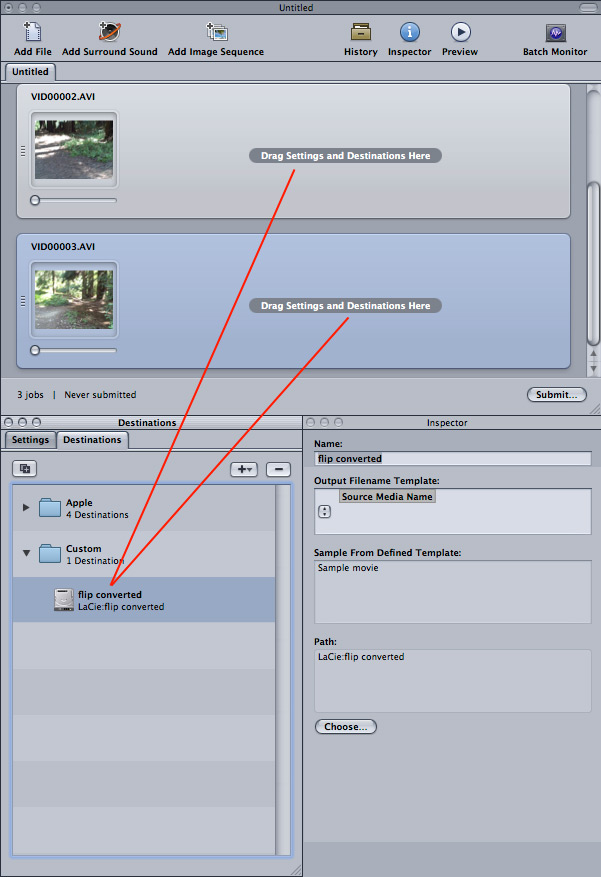Select the Custom folder icon
The width and height of the screenshot is (601, 877).
pos(50,554)
